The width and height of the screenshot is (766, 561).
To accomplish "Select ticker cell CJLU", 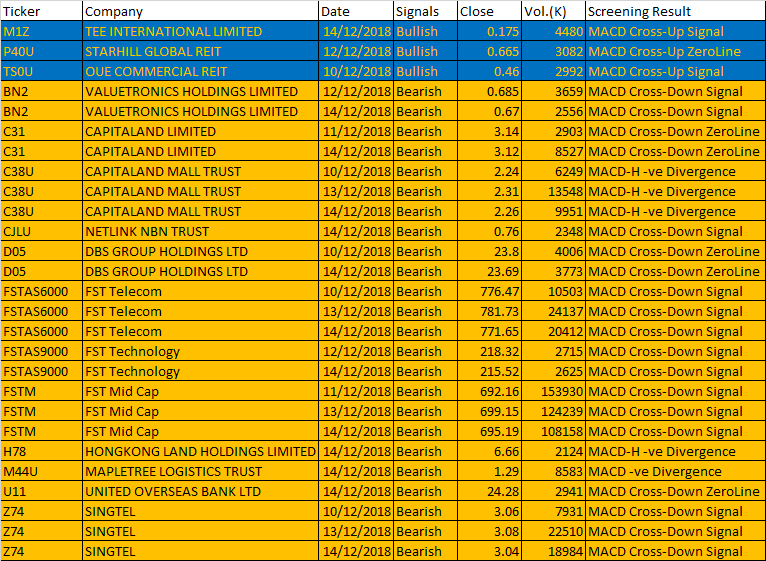I will click(x=42, y=232).
